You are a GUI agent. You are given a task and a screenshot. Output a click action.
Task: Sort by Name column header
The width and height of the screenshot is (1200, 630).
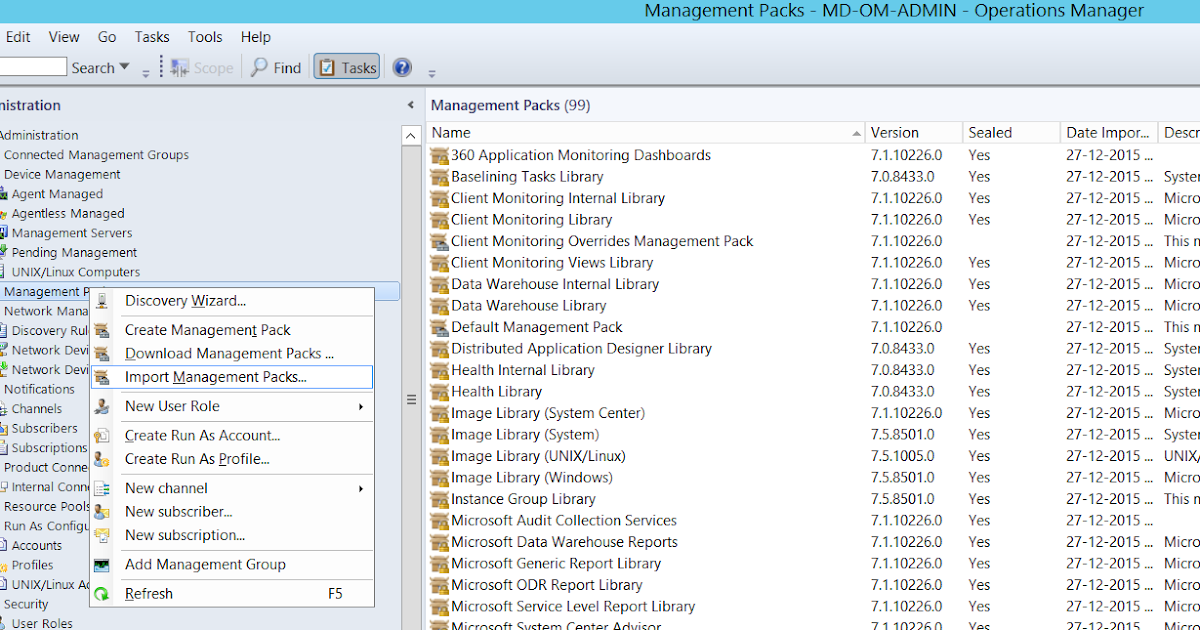(x=647, y=132)
